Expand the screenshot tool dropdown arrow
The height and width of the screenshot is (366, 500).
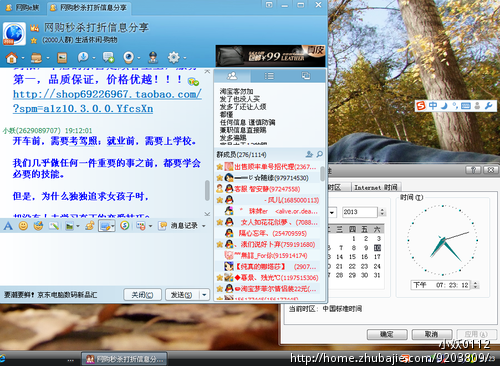[x=113, y=226]
